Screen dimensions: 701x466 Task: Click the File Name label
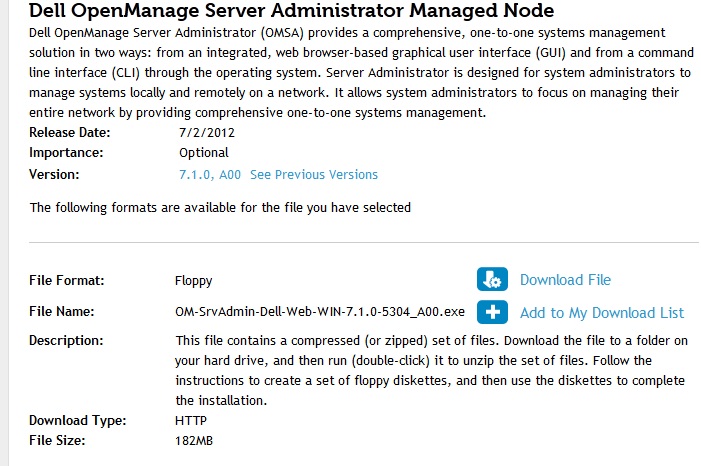click(x=61, y=312)
